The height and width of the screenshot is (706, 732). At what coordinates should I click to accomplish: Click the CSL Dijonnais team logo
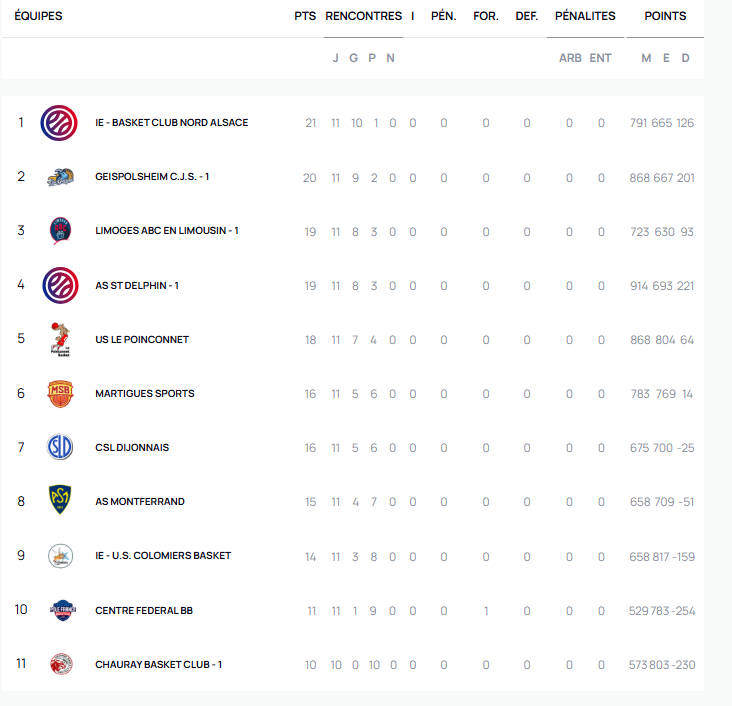click(60, 447)
